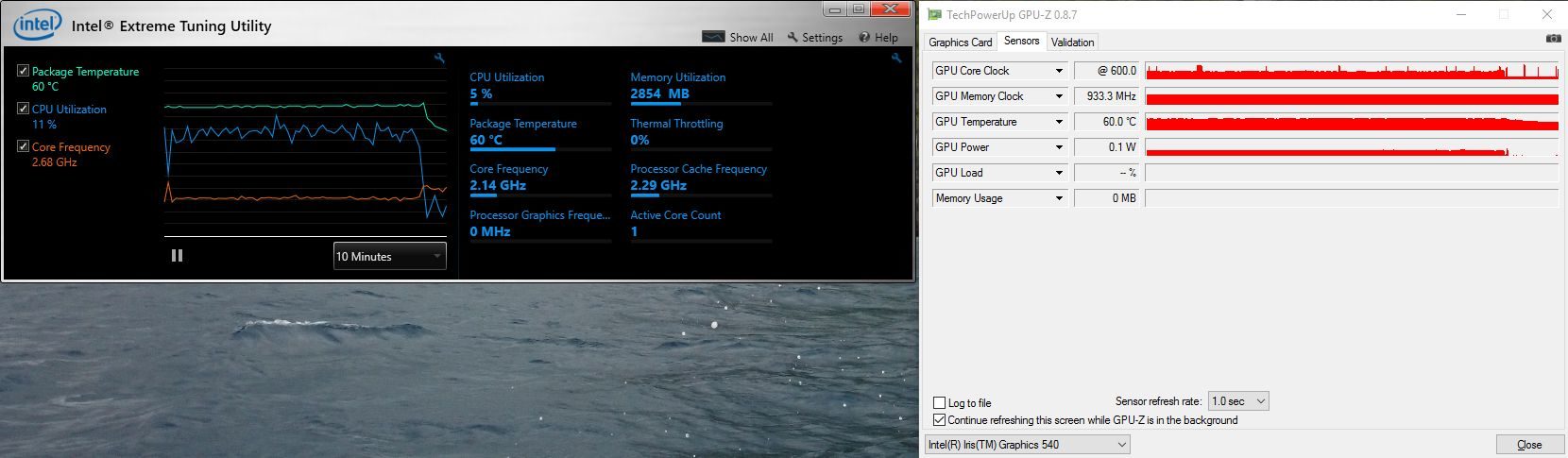Click the Intel logo in the title bar
The height and width of the screenshot is (458, 1568).
point(36,24)
